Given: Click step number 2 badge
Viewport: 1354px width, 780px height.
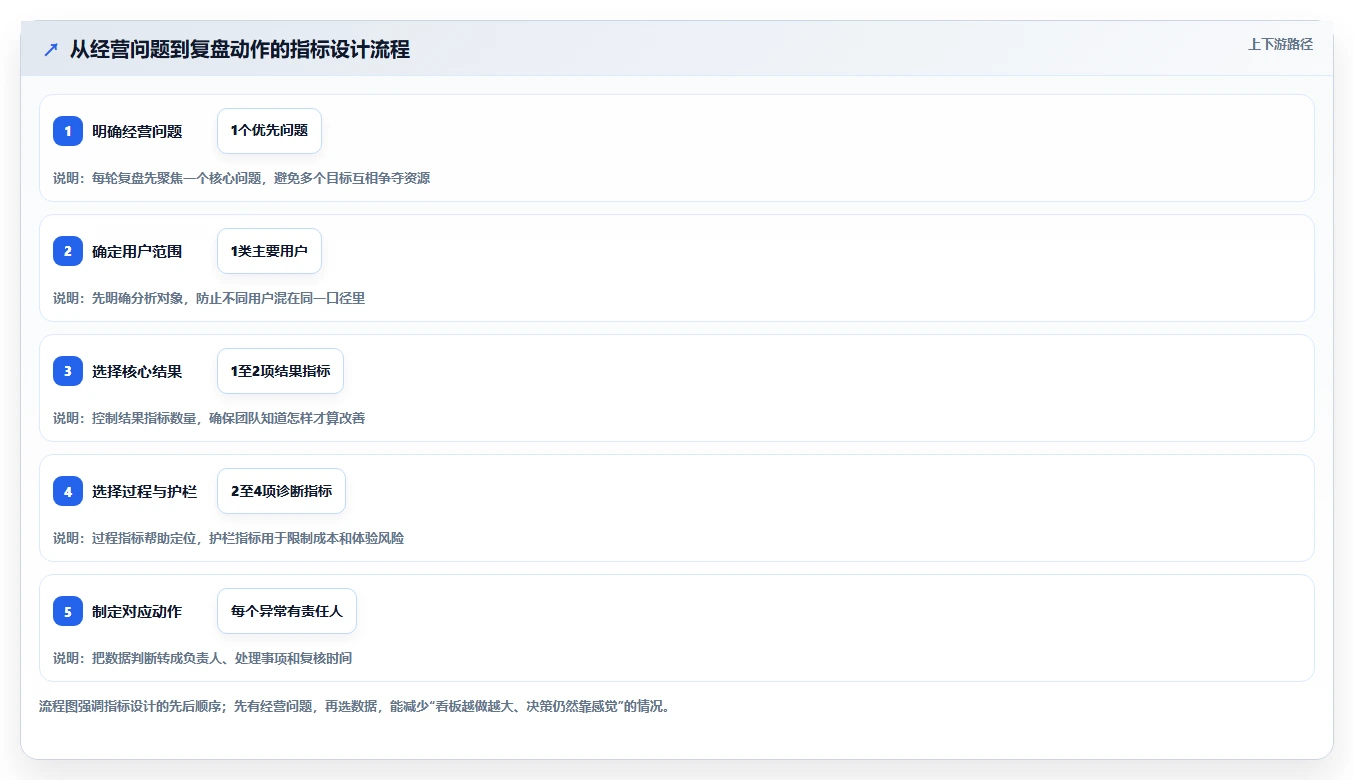Looking at the screenshot, I should (x=68, y=251).
